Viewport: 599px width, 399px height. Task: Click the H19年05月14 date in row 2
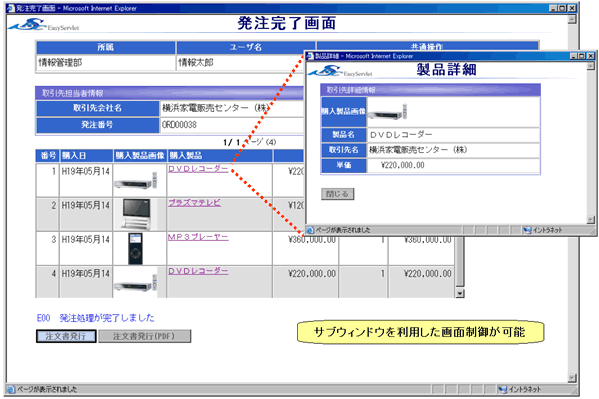(86, 205)
